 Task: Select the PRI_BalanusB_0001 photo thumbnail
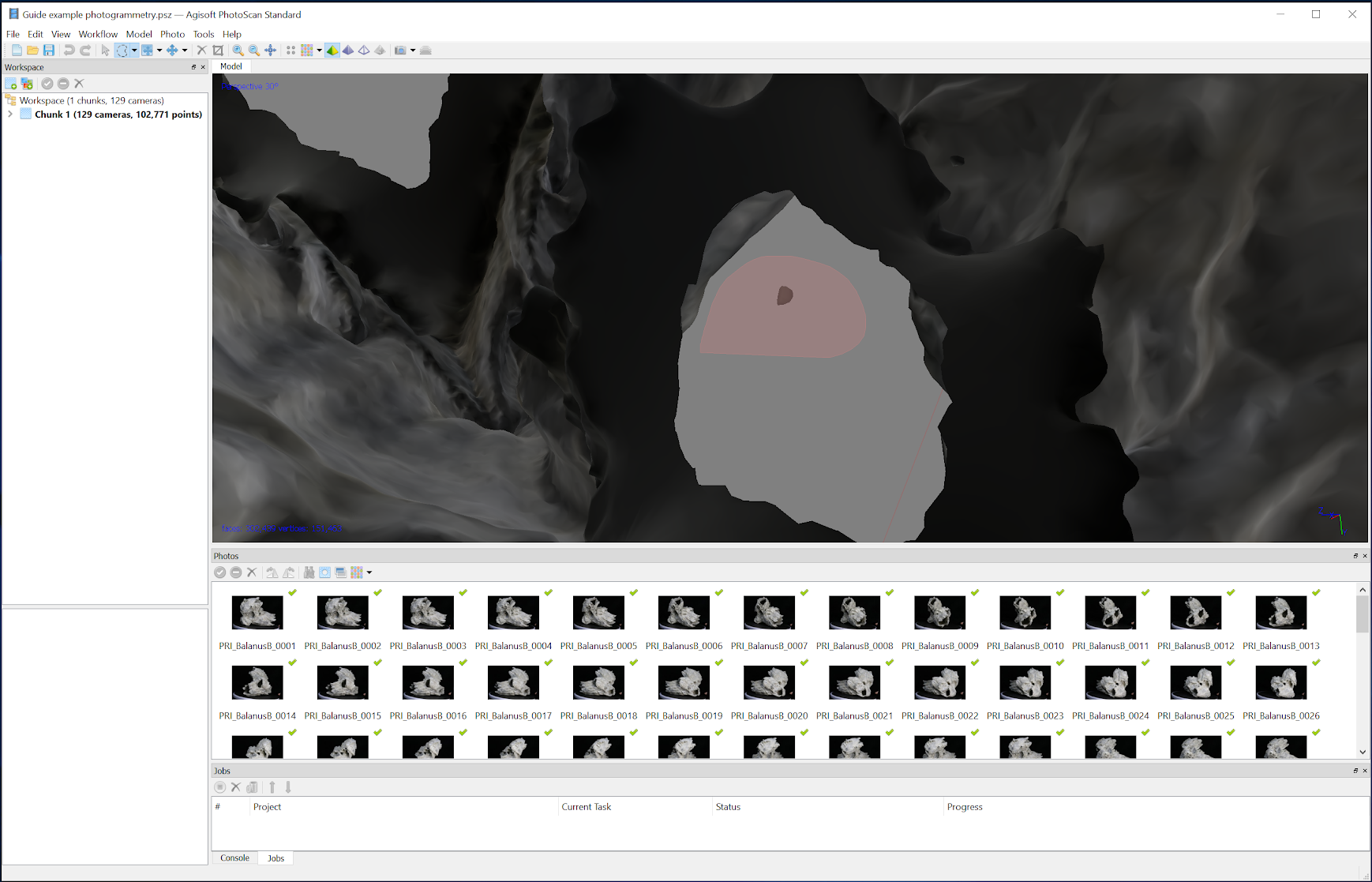pos(257,613)
